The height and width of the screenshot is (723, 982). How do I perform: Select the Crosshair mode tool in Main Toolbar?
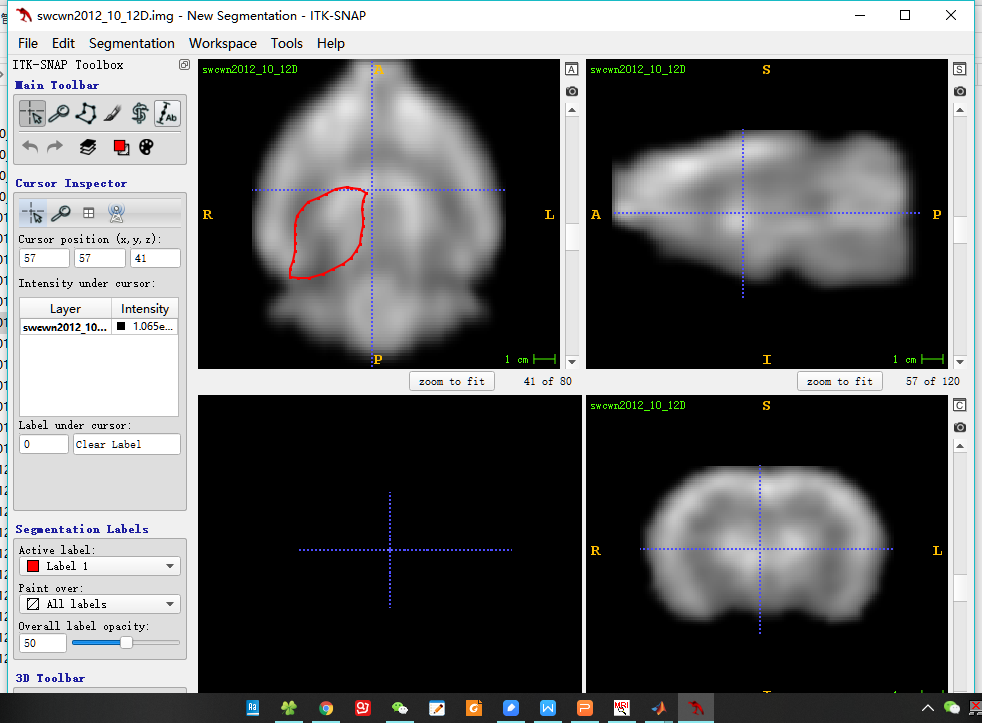tap(33, 114)
